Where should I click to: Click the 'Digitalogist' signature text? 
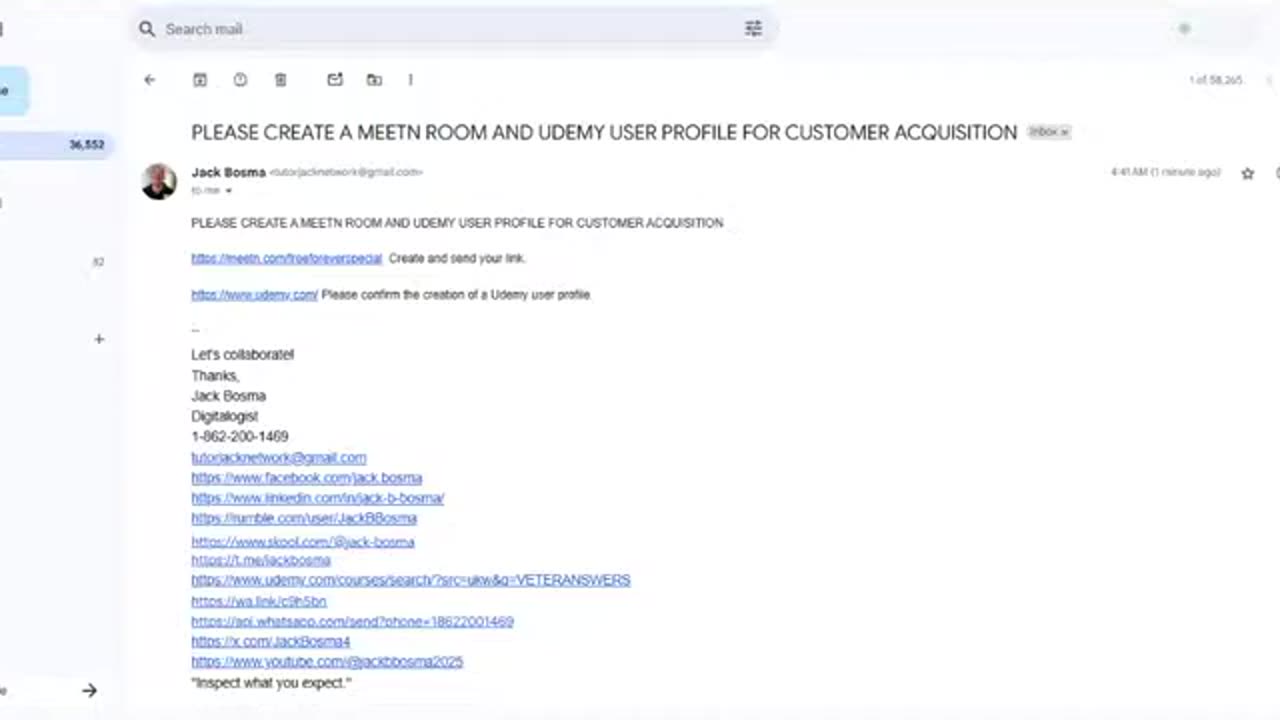(x=225, y=416)
